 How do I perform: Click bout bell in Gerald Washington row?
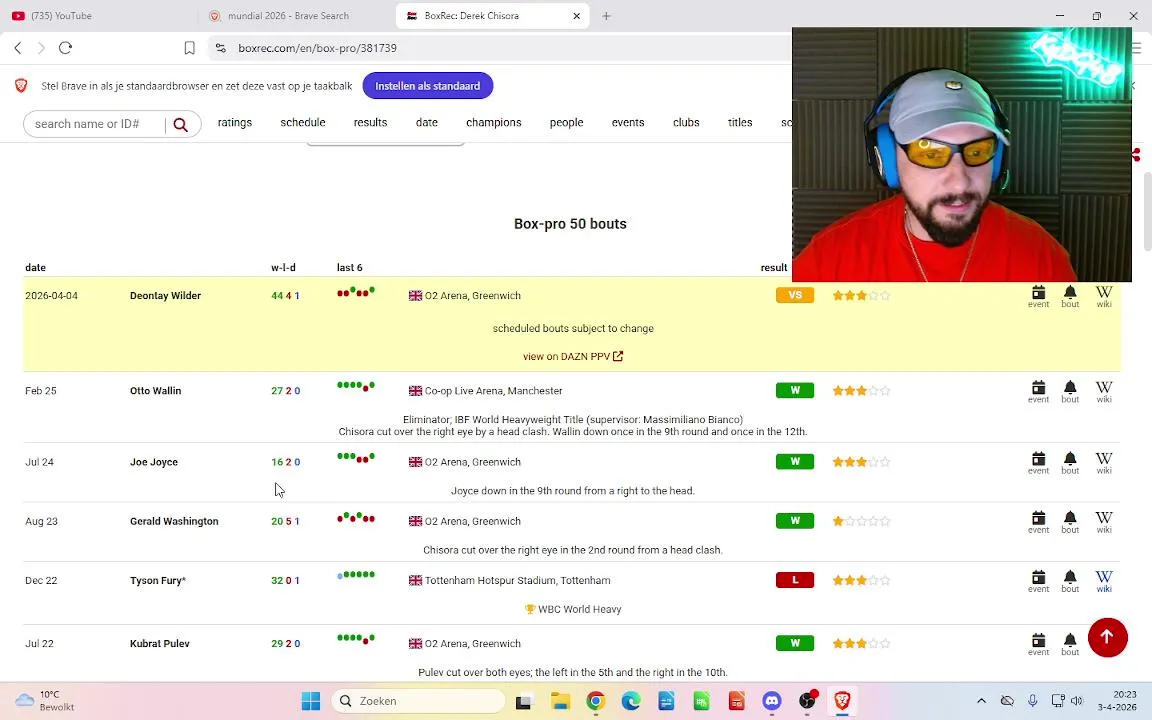[x=1070, y=522]
